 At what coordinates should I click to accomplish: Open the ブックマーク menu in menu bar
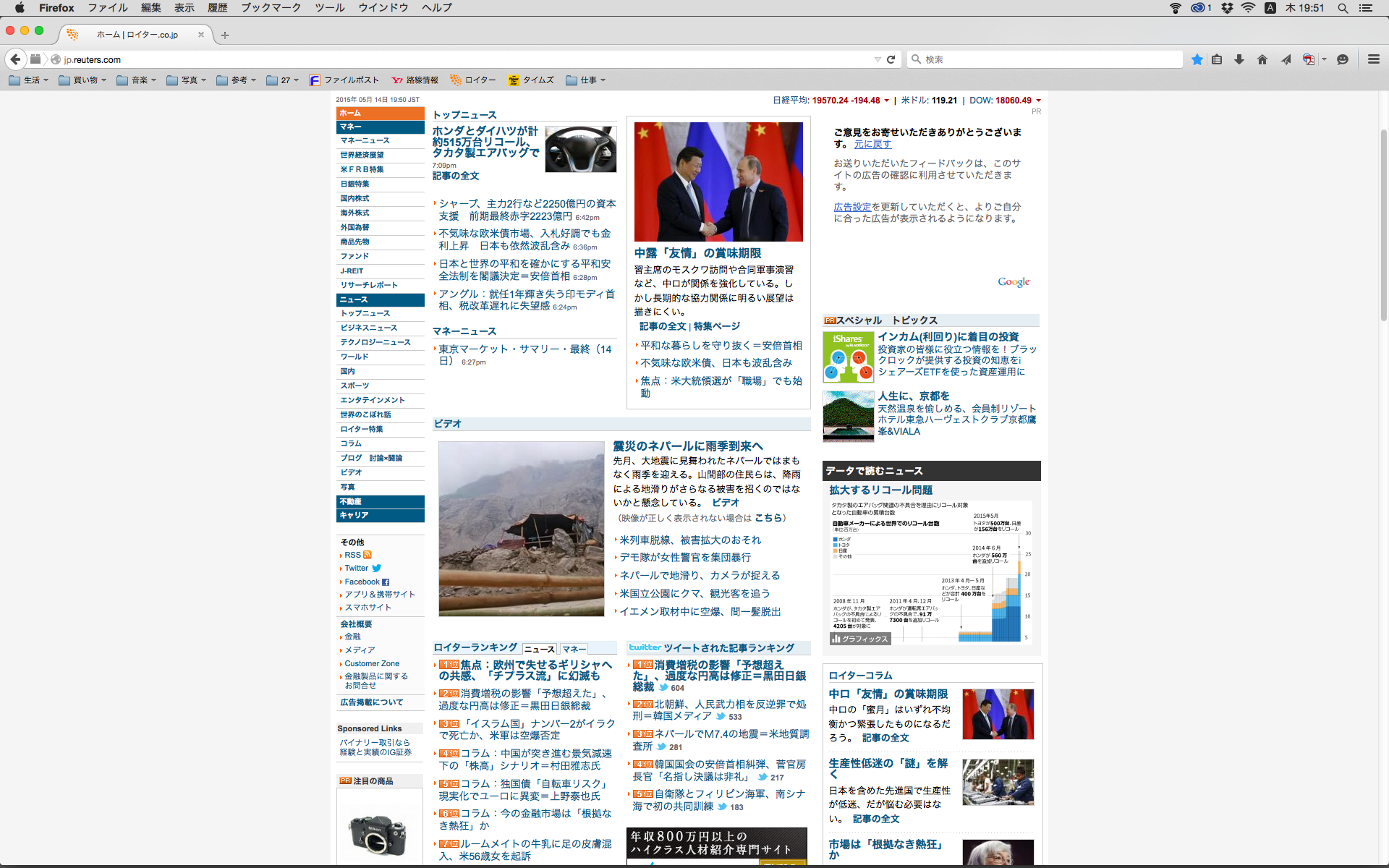pos(271,8)
